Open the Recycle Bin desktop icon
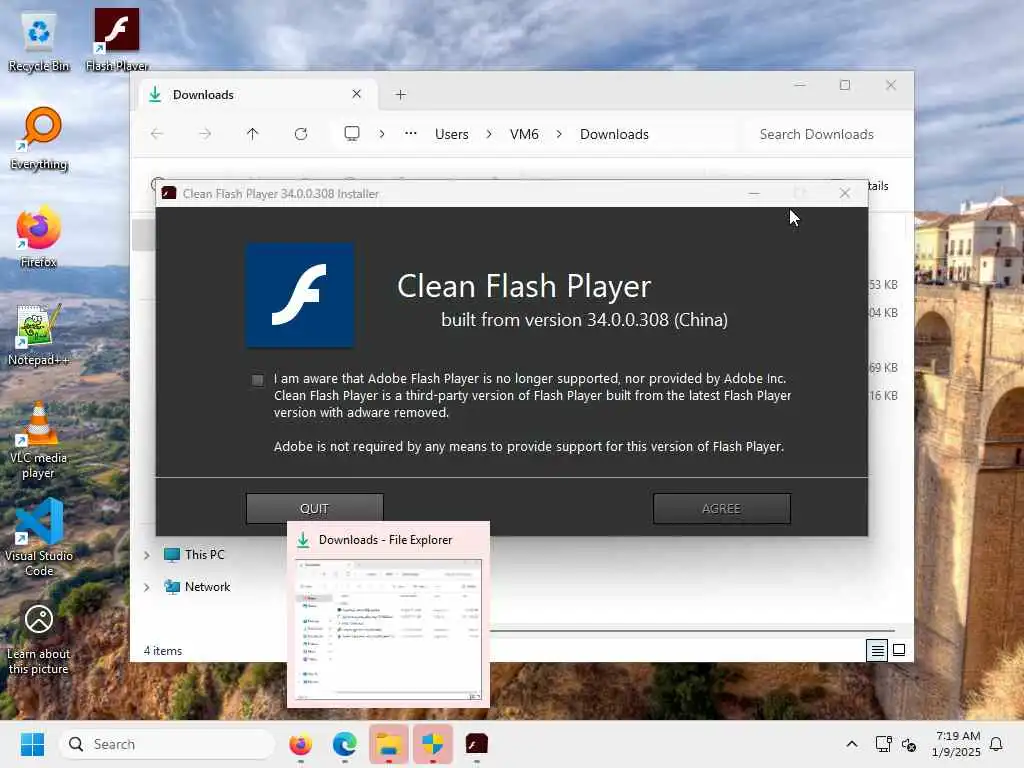The height and width of the screenshot is (768, 1024). coord(39,42)
